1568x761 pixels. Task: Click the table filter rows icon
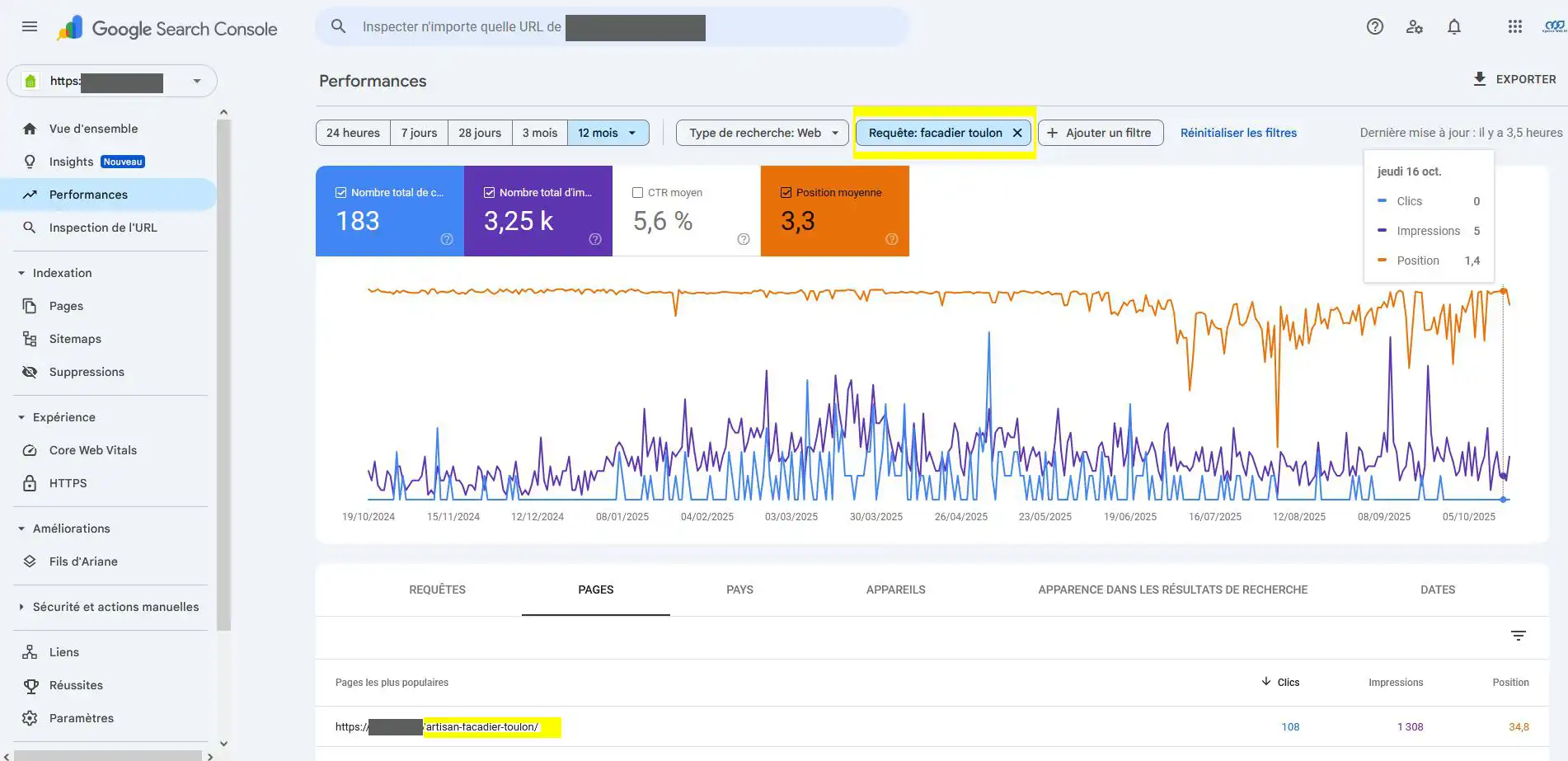(x=1519, y=636)
